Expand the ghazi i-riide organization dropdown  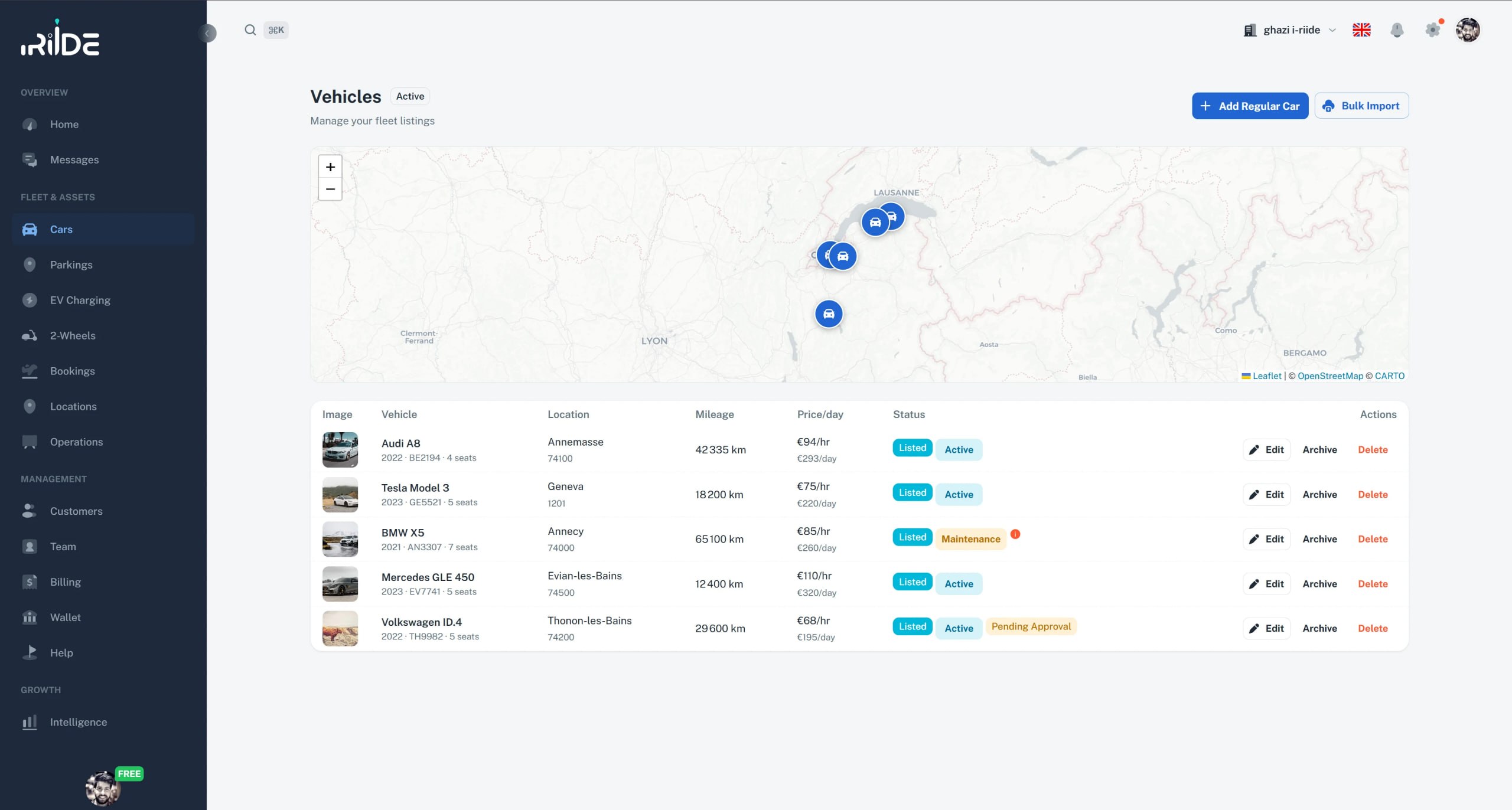pos(1290,30)
